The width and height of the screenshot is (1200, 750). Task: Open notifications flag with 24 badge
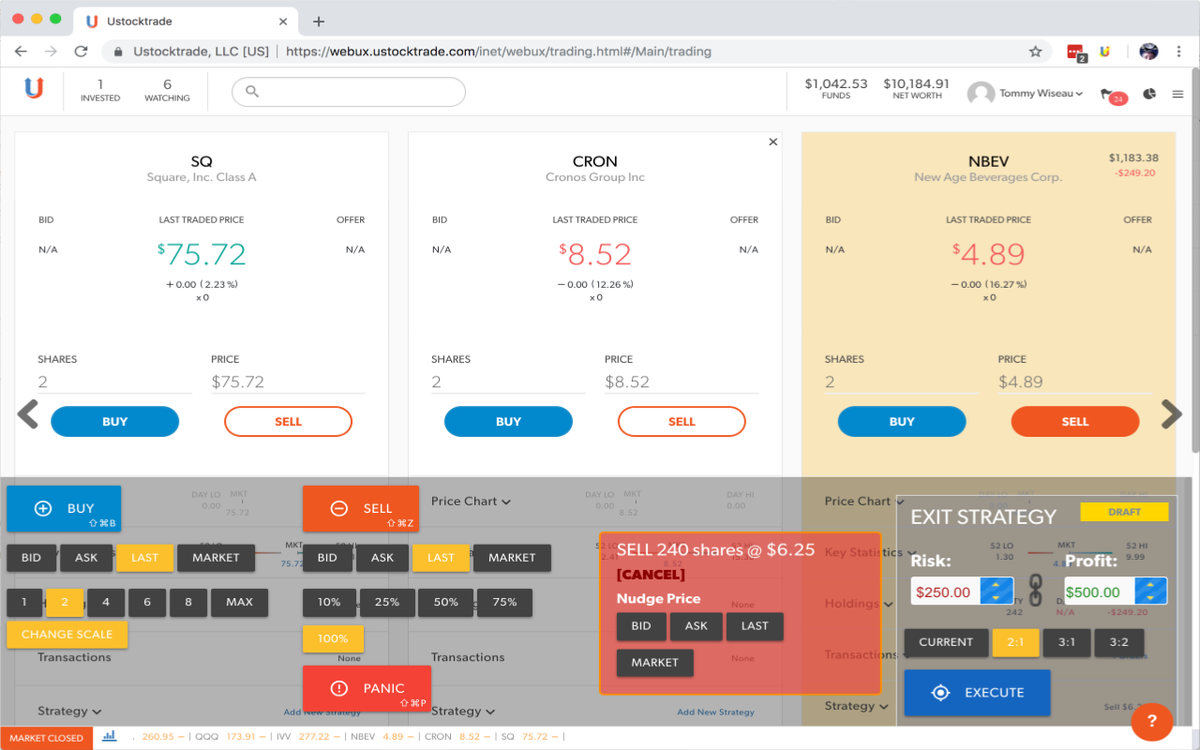click(x=1114, y=96)
